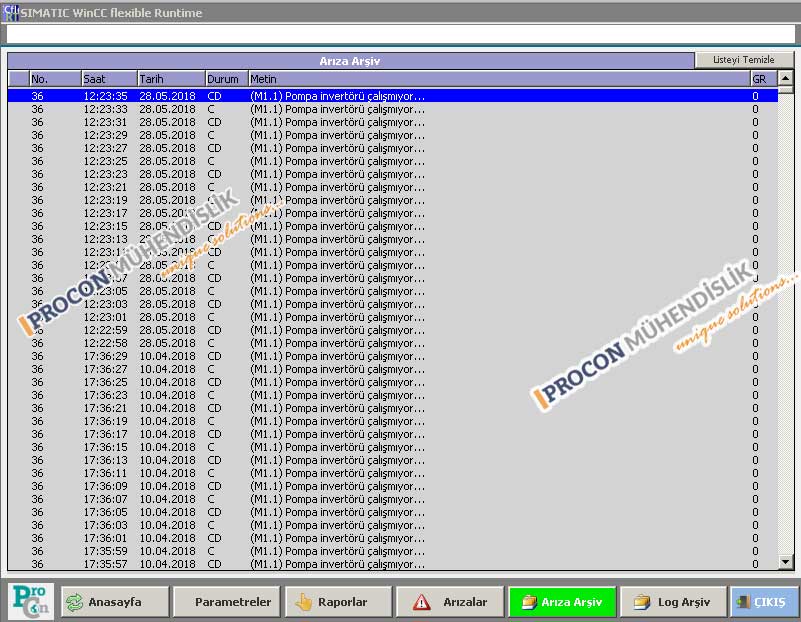Screen dimensions: 801x622
Task: Select the alarm row at 17:36:29
Action: 392,356
